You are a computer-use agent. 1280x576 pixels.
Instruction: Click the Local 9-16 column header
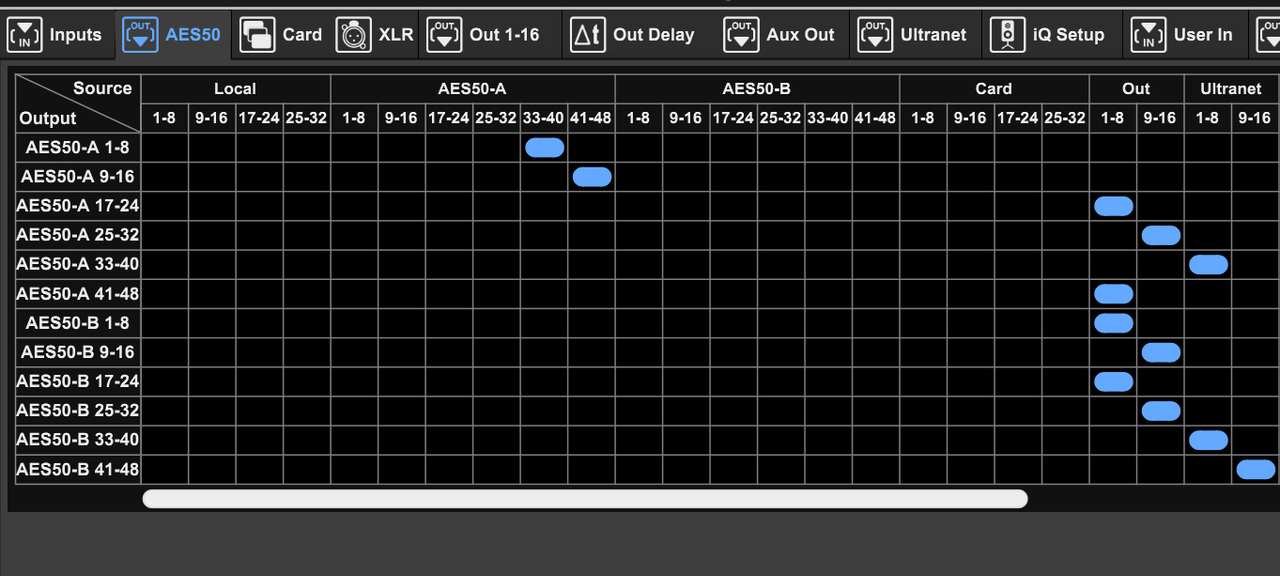point(212,118)
